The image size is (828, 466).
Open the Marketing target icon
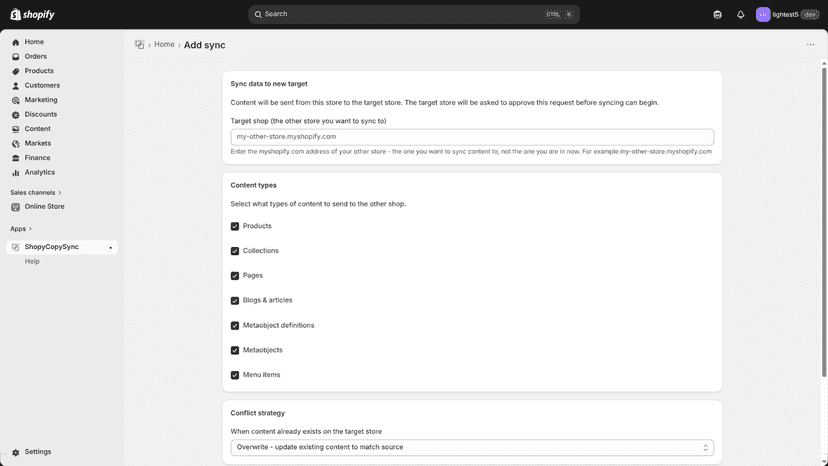point(15,100)
